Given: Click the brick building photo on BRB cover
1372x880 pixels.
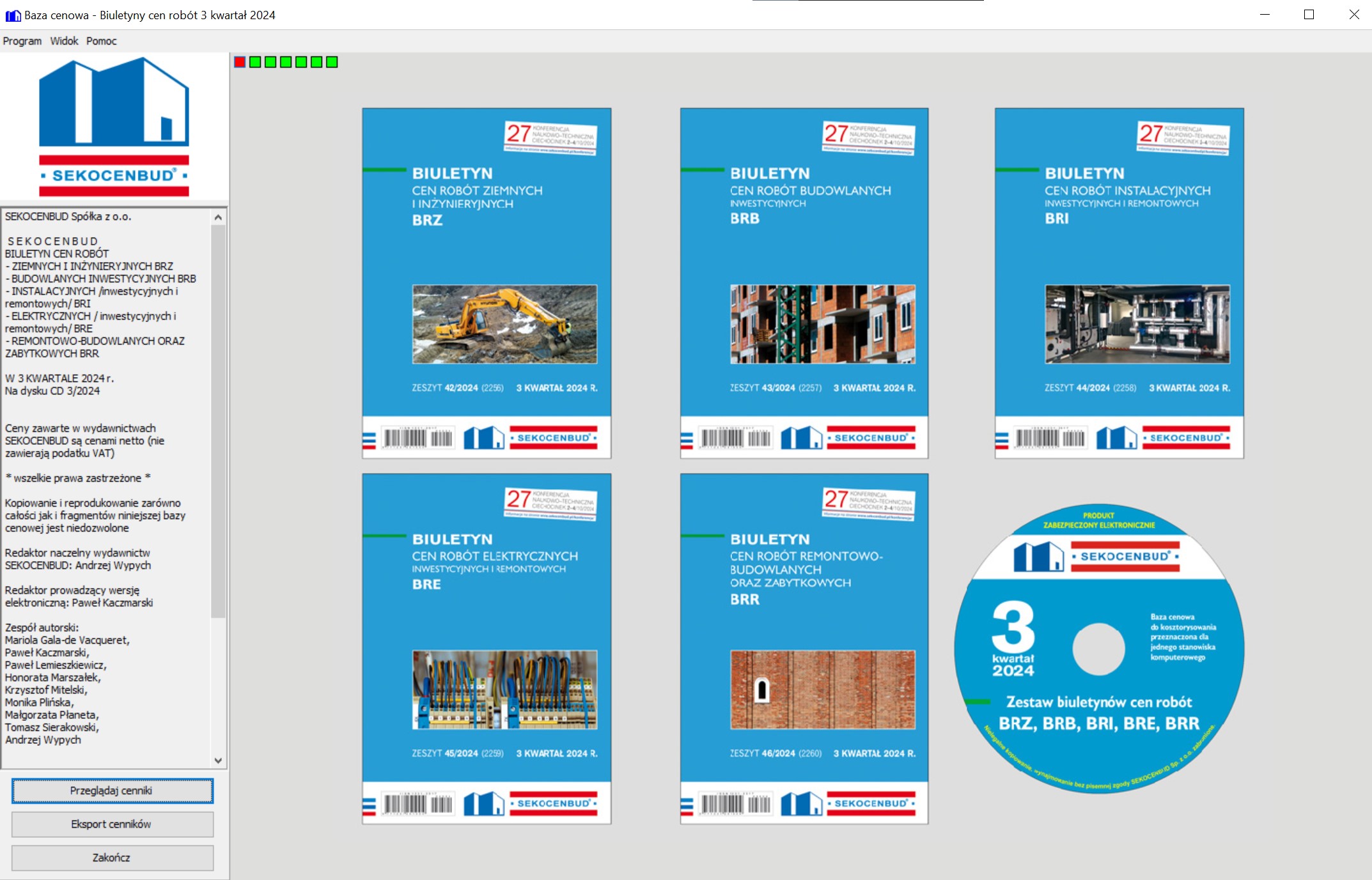Looking at the screenshot, I should (x=823, y=324).
